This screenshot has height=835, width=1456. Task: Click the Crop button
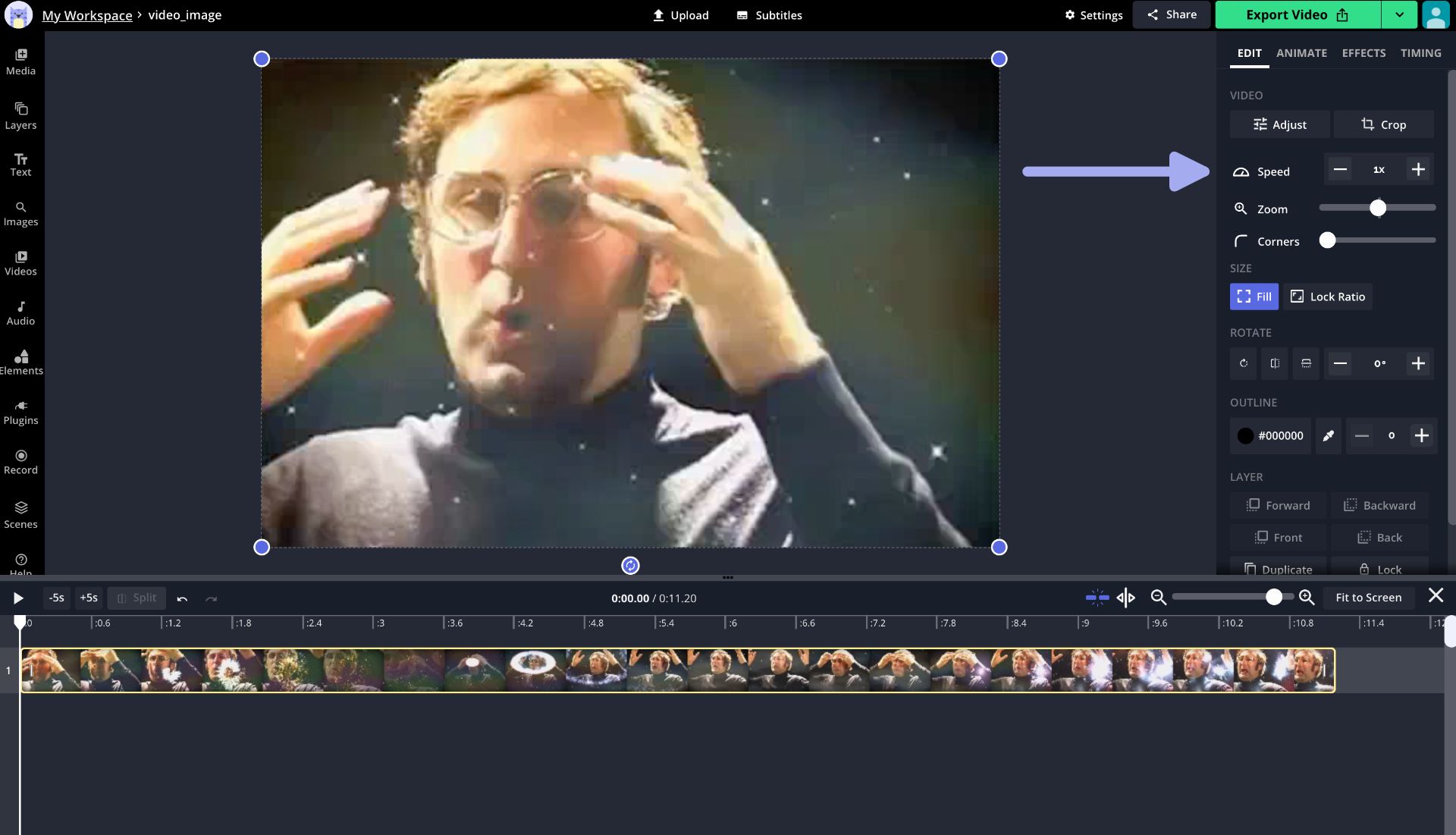click(x=1383, y=124)
